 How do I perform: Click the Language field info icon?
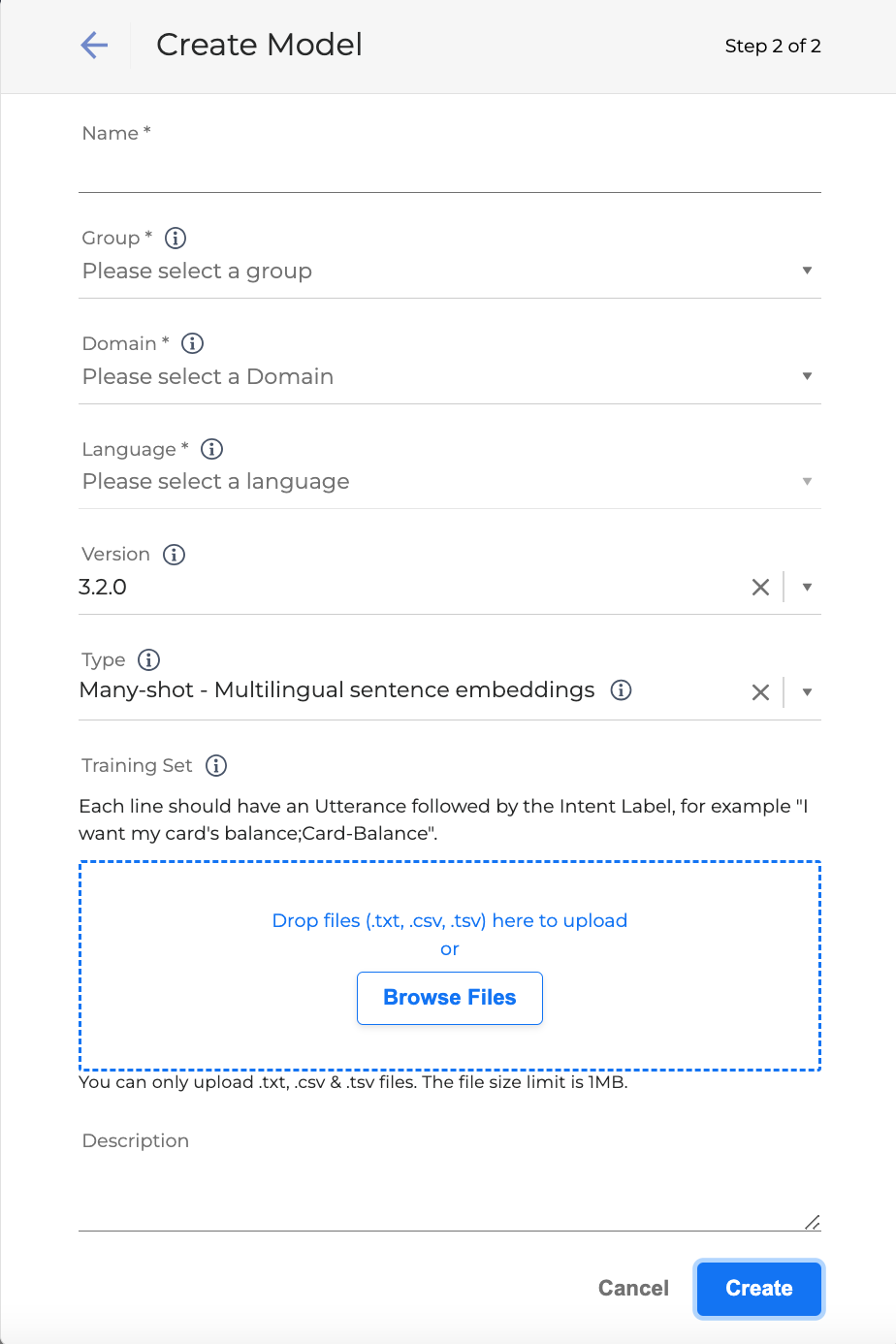[x=210, y=449]
